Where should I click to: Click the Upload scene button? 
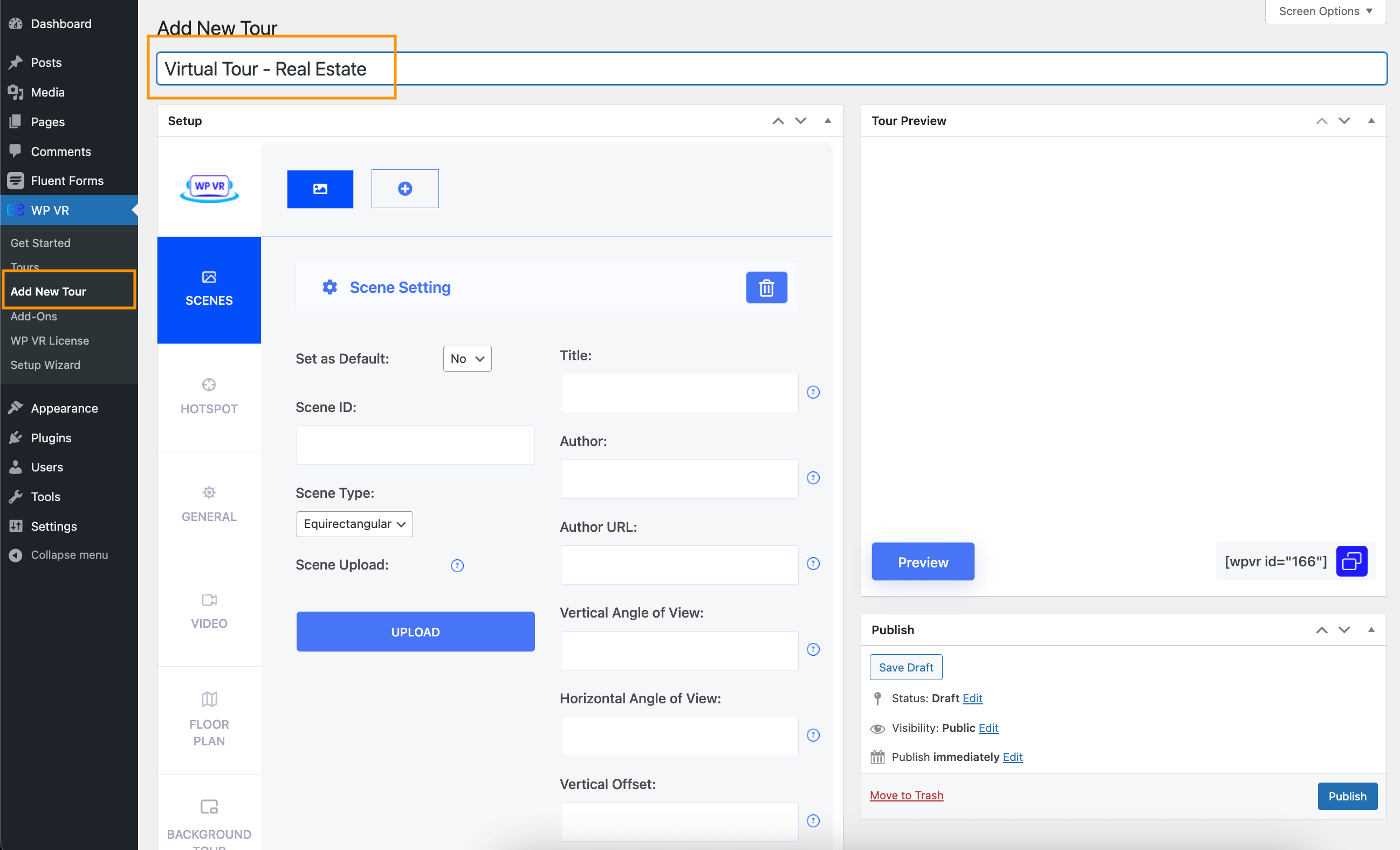tap(415, 631)
